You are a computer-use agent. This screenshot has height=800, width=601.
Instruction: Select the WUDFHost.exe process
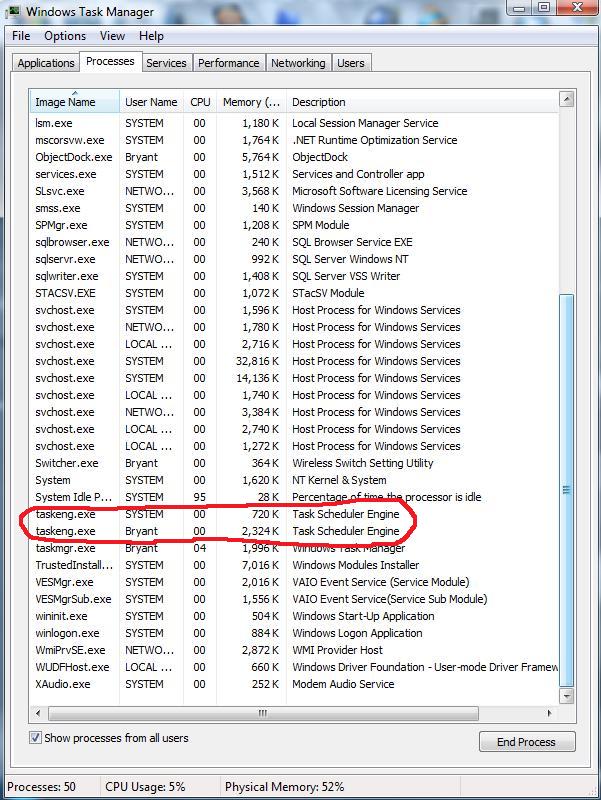(x=294, y=667)
